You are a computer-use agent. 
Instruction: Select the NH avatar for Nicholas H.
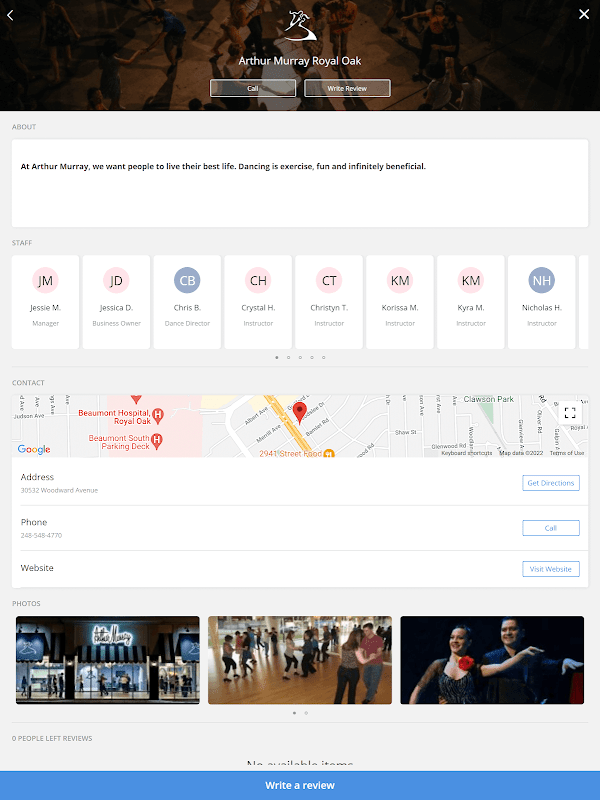542,280
